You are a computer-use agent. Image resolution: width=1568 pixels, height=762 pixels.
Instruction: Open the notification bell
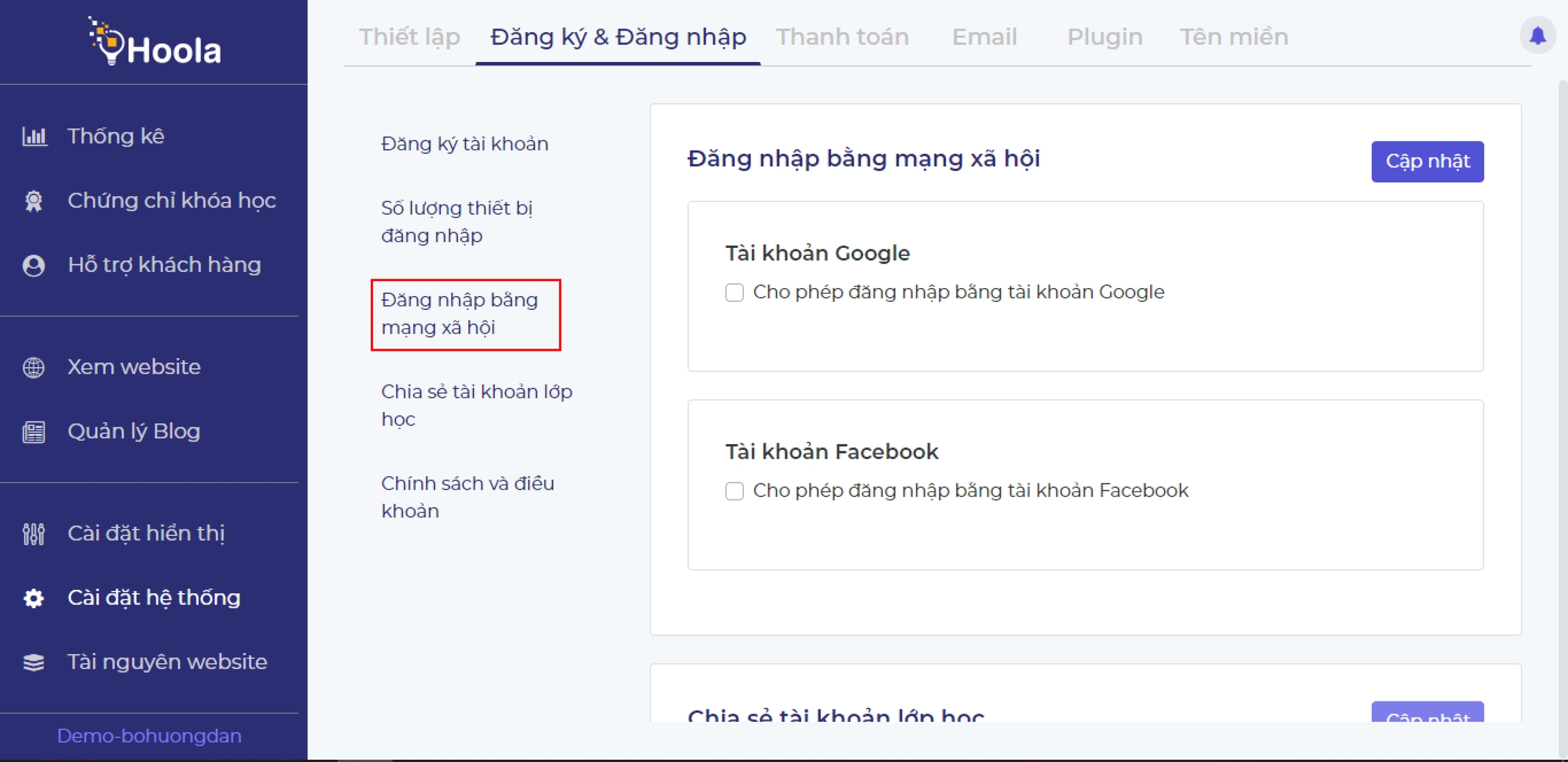(1537, 35)
